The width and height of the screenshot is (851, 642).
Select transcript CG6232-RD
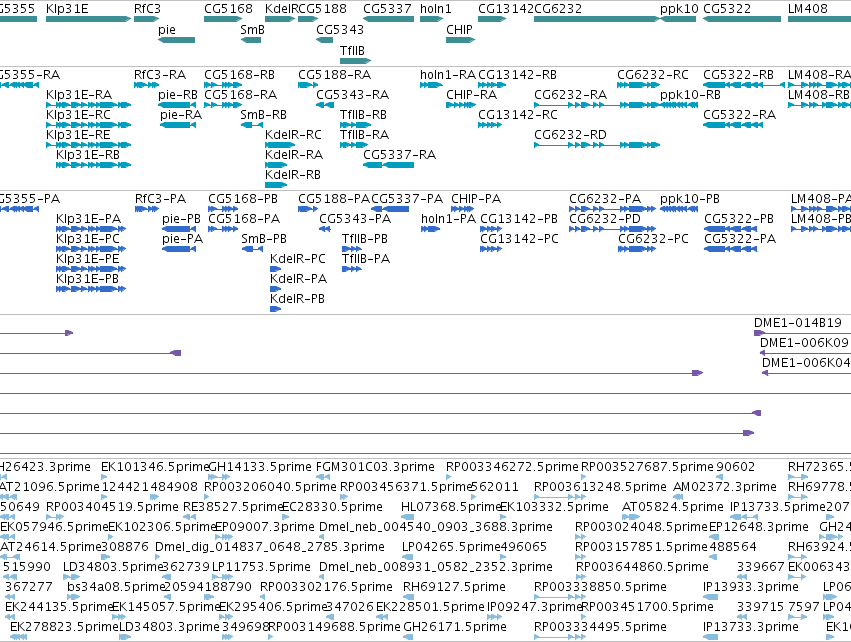tap(597, 145)
